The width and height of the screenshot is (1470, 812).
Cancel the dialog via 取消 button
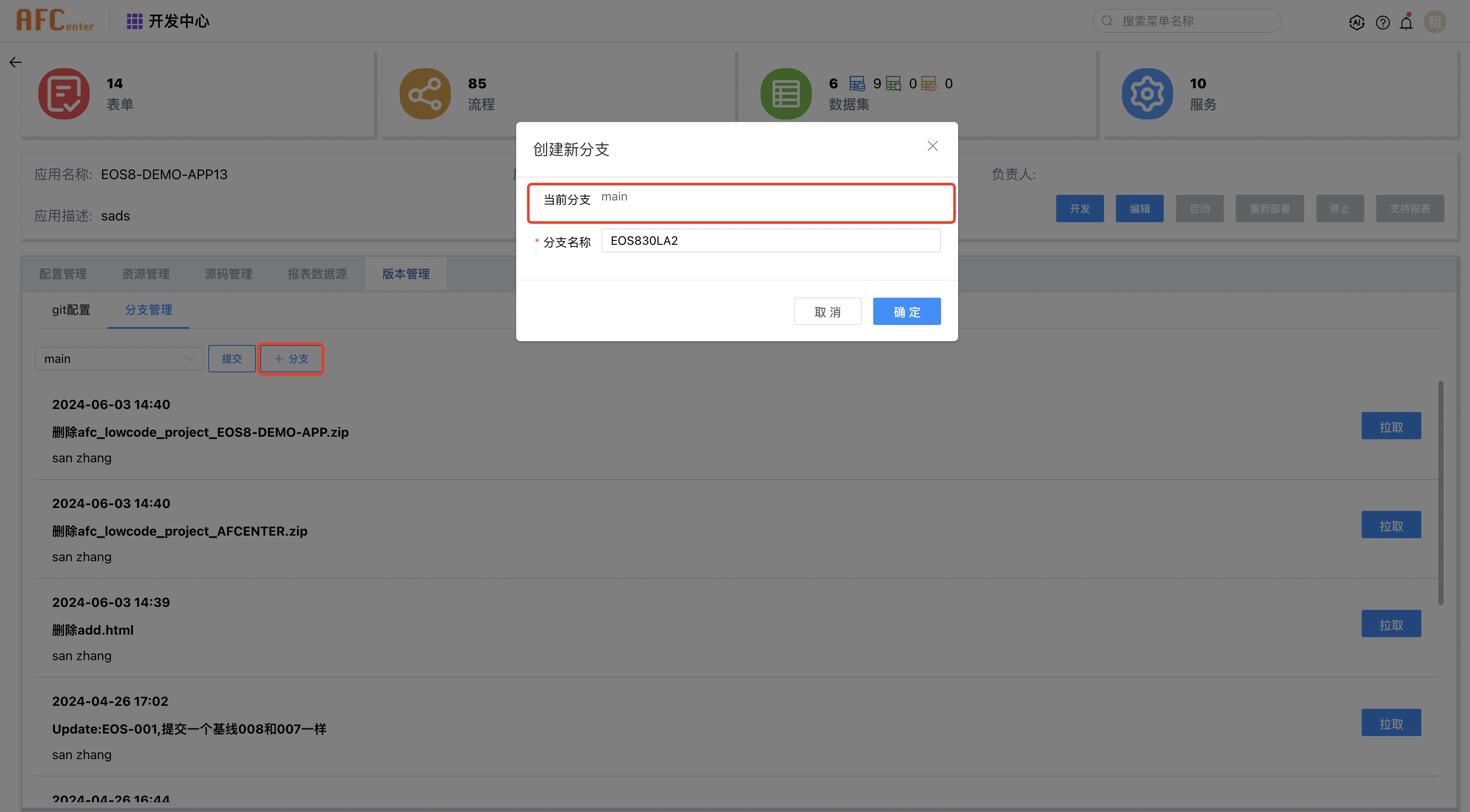pos(828,311)
